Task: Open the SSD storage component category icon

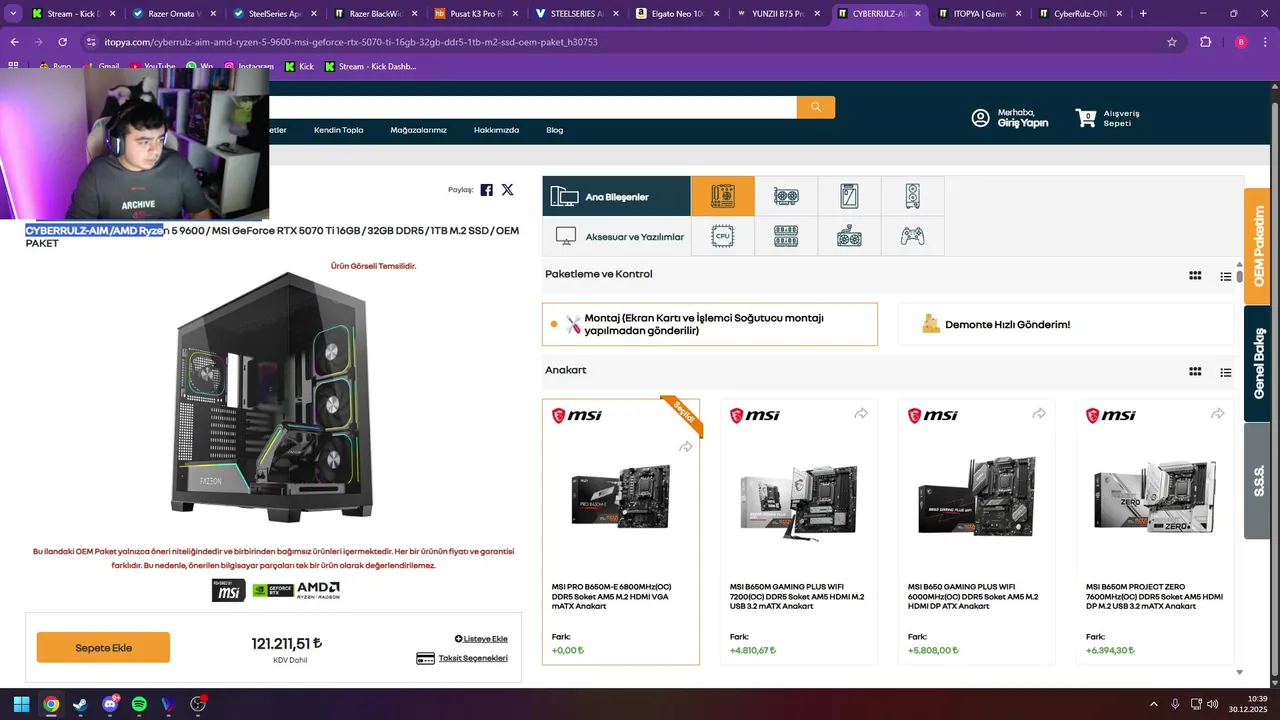Action: pos(849,196)
